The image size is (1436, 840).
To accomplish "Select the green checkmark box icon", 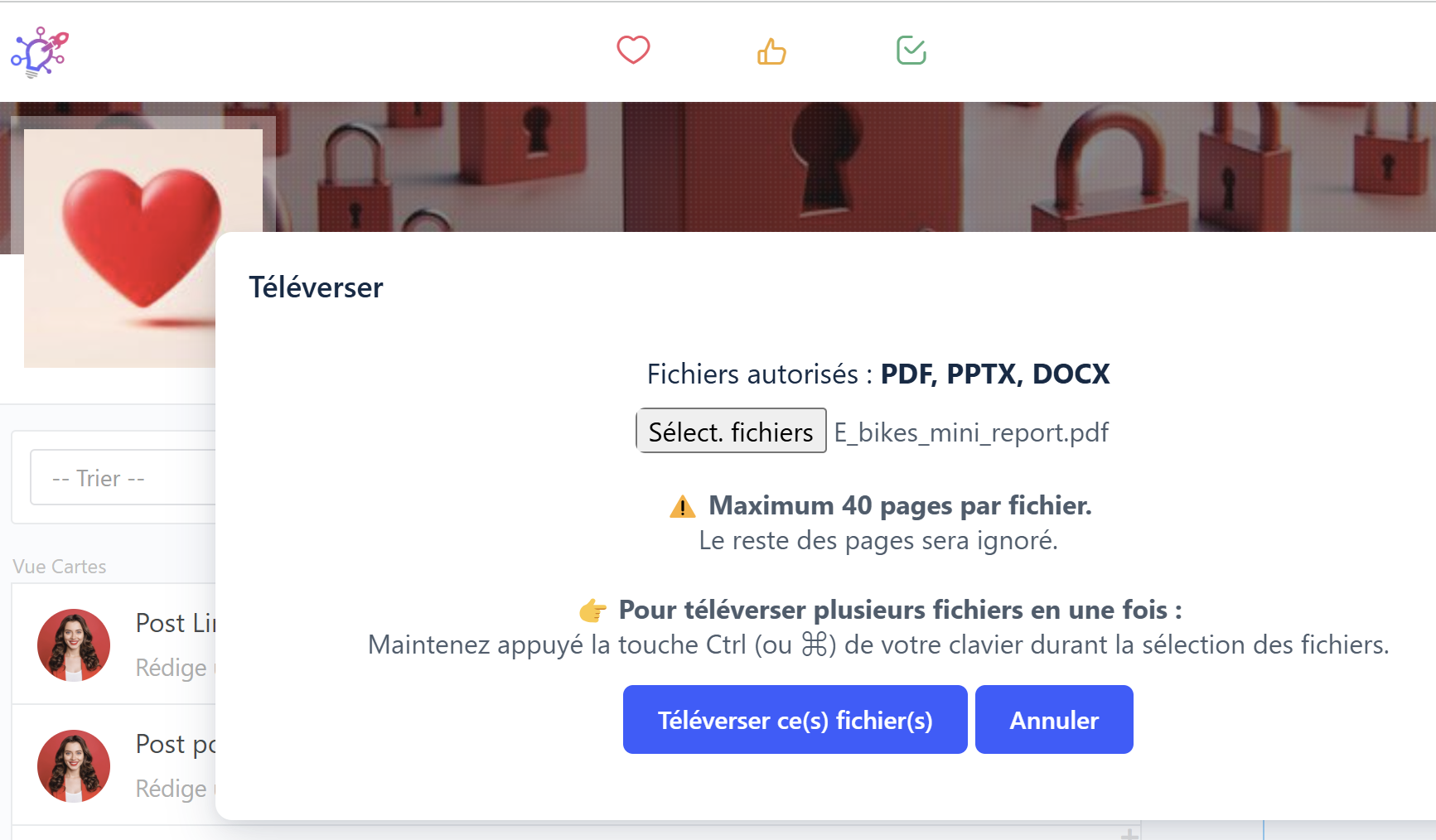I will tap(911, 51).
